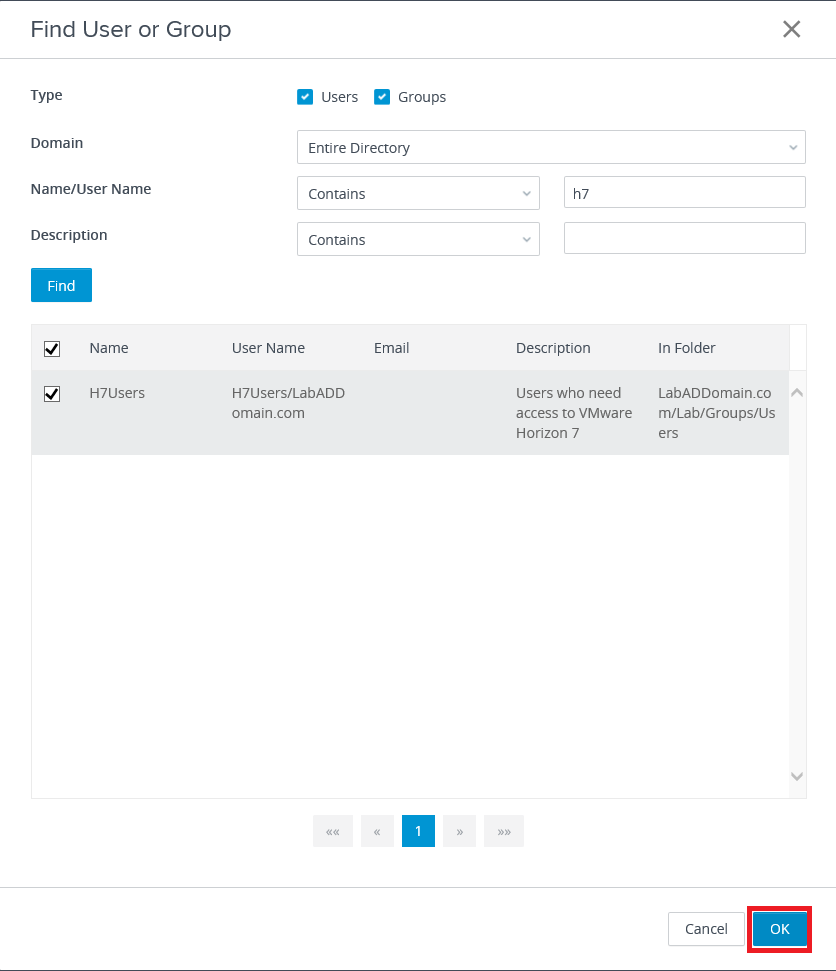836x971 pixels.
Task: Go to the first page of results
Action: click(333, 831)
